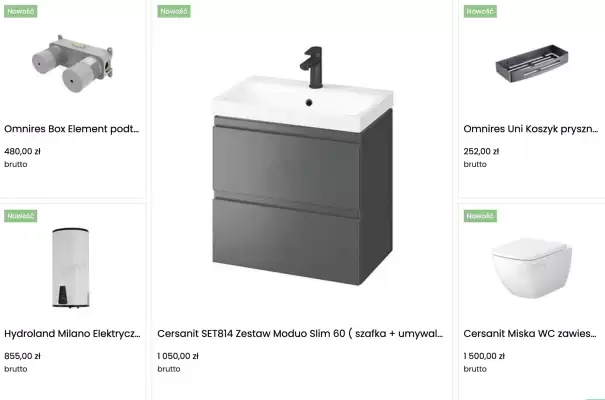Click the 855,00 zł price
605x400 pixels.
[22, 355]
